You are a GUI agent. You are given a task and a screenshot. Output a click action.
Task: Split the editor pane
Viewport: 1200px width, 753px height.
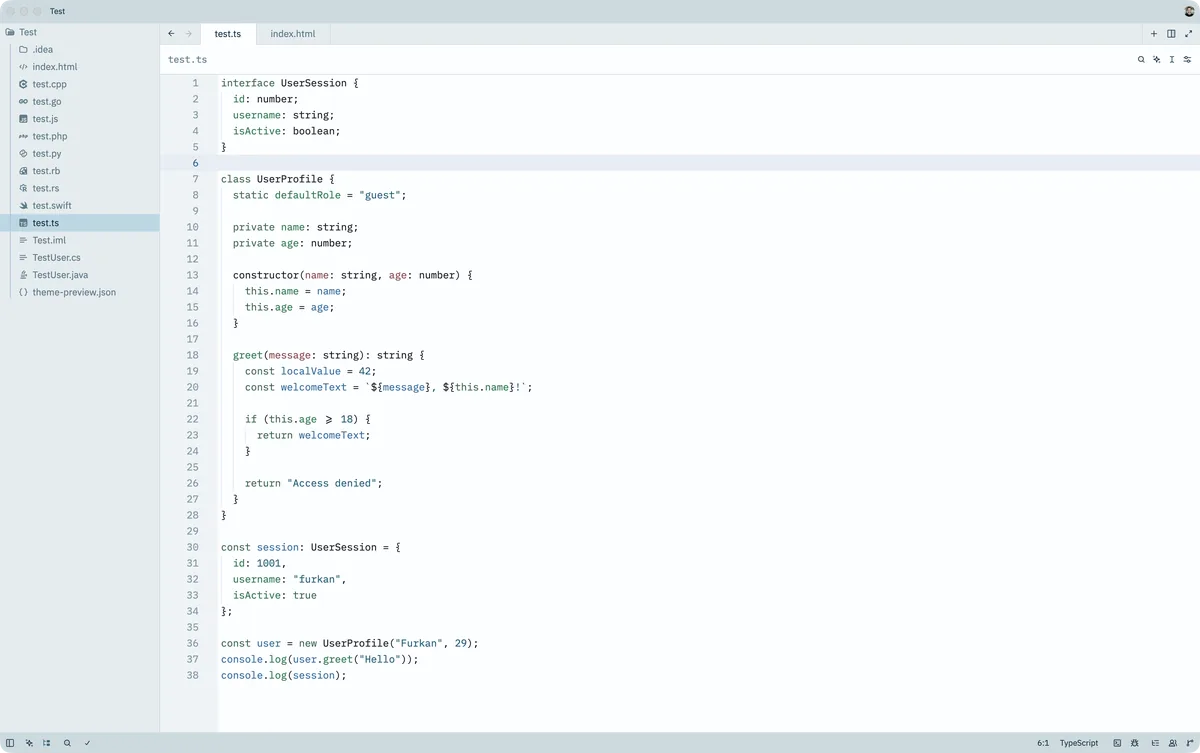1171,33
